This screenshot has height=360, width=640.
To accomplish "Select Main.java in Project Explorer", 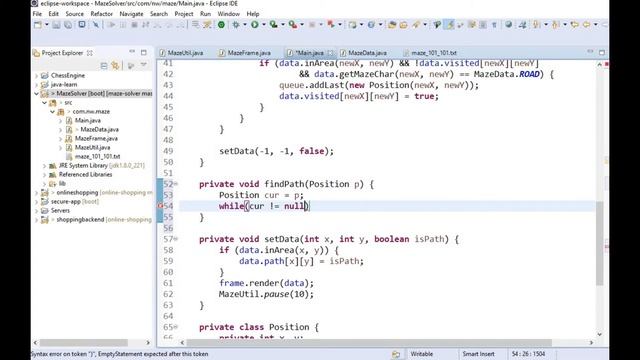I will pos(87,120).
